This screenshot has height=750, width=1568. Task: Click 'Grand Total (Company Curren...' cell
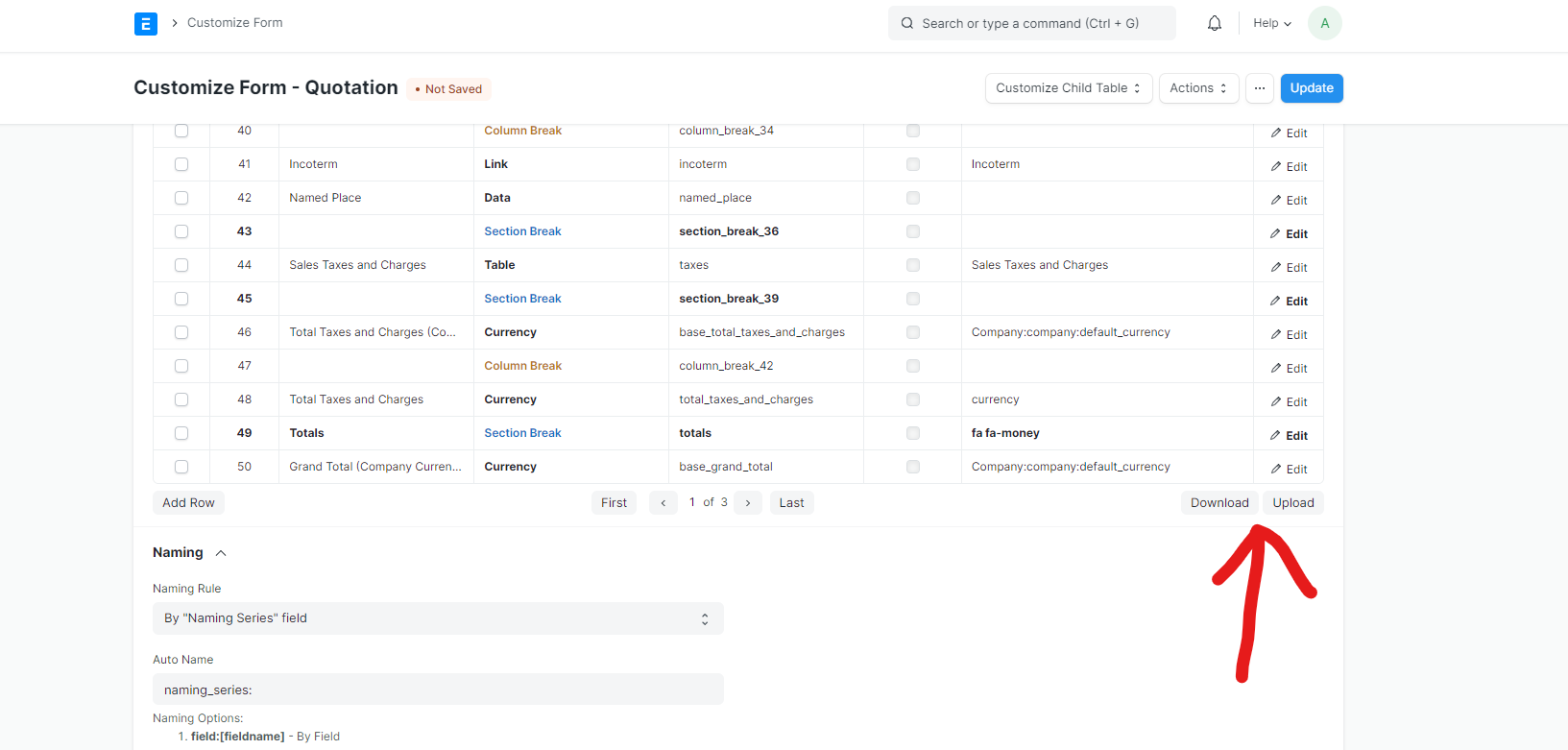pyautogui.click(x=375, y=467)
